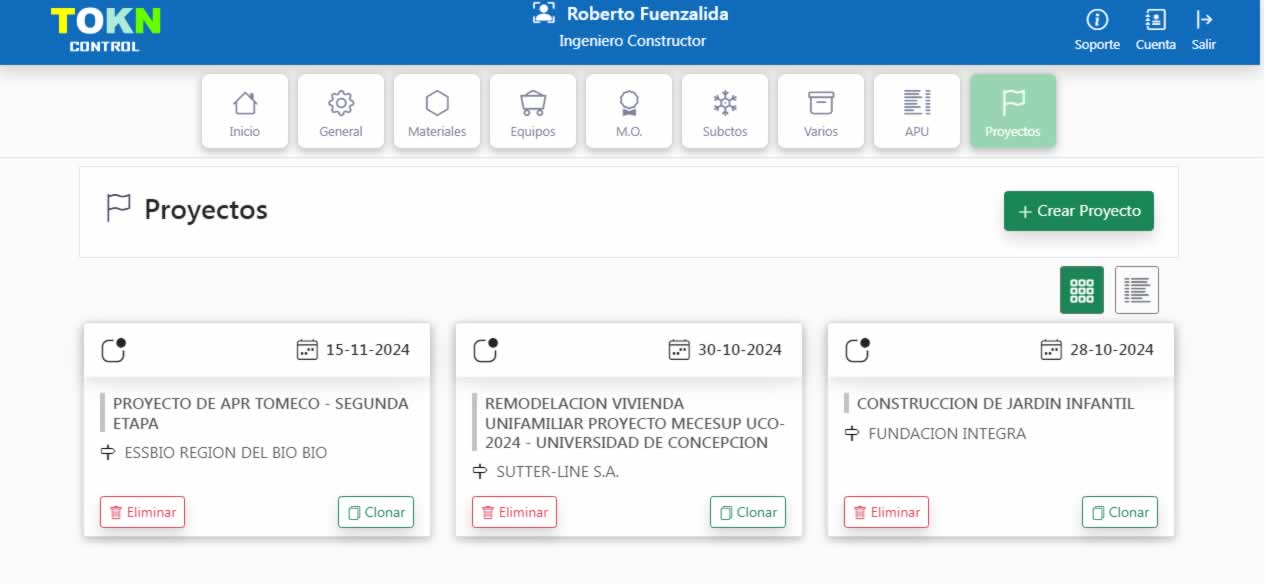Click the flag icon beside Proyectos heading
The width and height of the screenshot is (1266, 584).
[x=118, y=209]
